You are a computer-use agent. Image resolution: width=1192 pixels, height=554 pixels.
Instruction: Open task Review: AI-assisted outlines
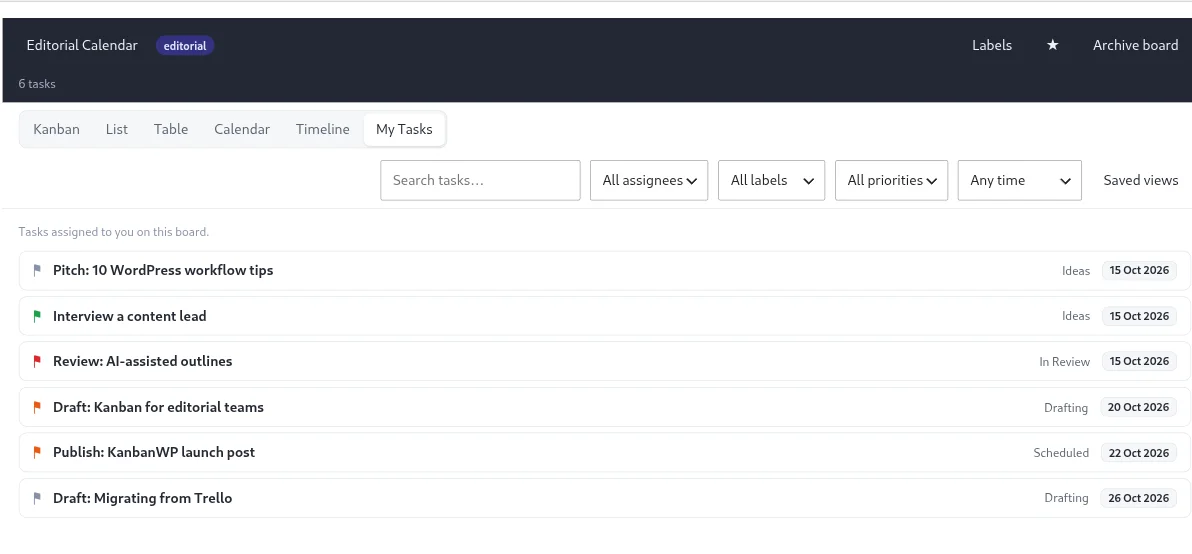pyautogui.click(x=605, y=362)
